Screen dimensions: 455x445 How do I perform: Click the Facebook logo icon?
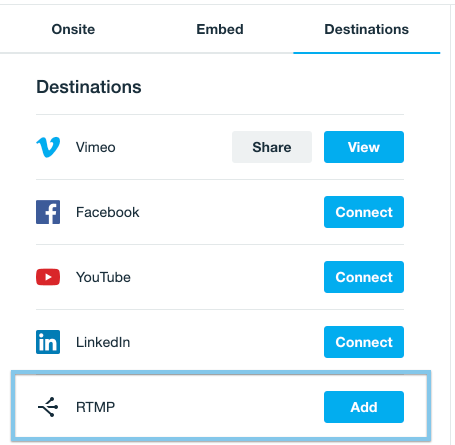pos(48,212)
